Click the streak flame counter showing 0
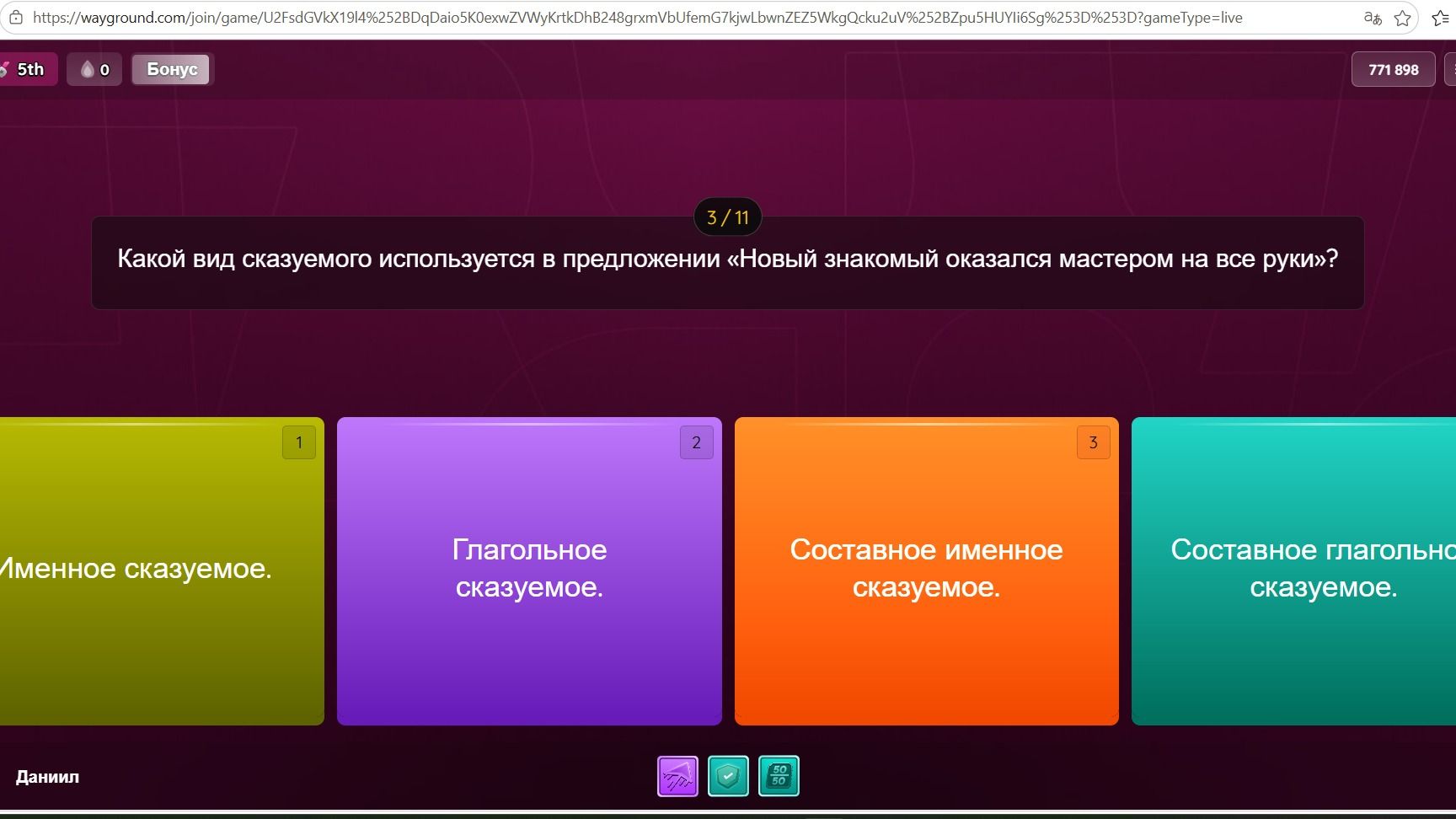The image size is (1456, 819). pyautogui.click(x=94, y=69)
